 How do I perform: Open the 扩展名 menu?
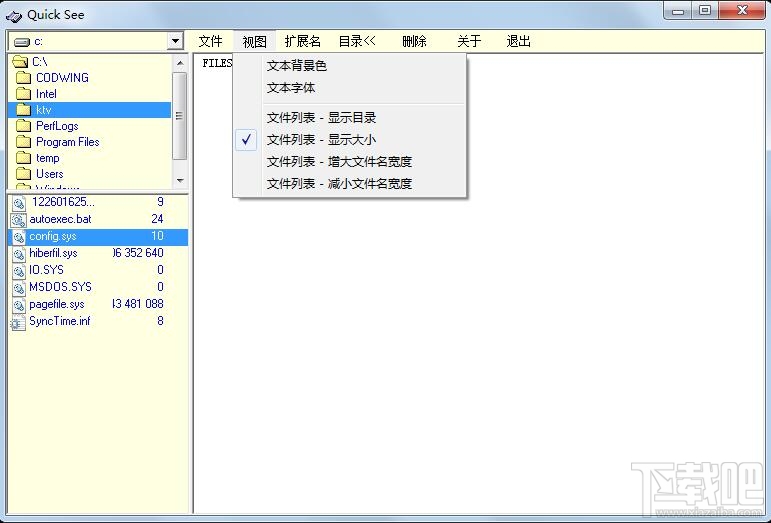click(302, 41)
